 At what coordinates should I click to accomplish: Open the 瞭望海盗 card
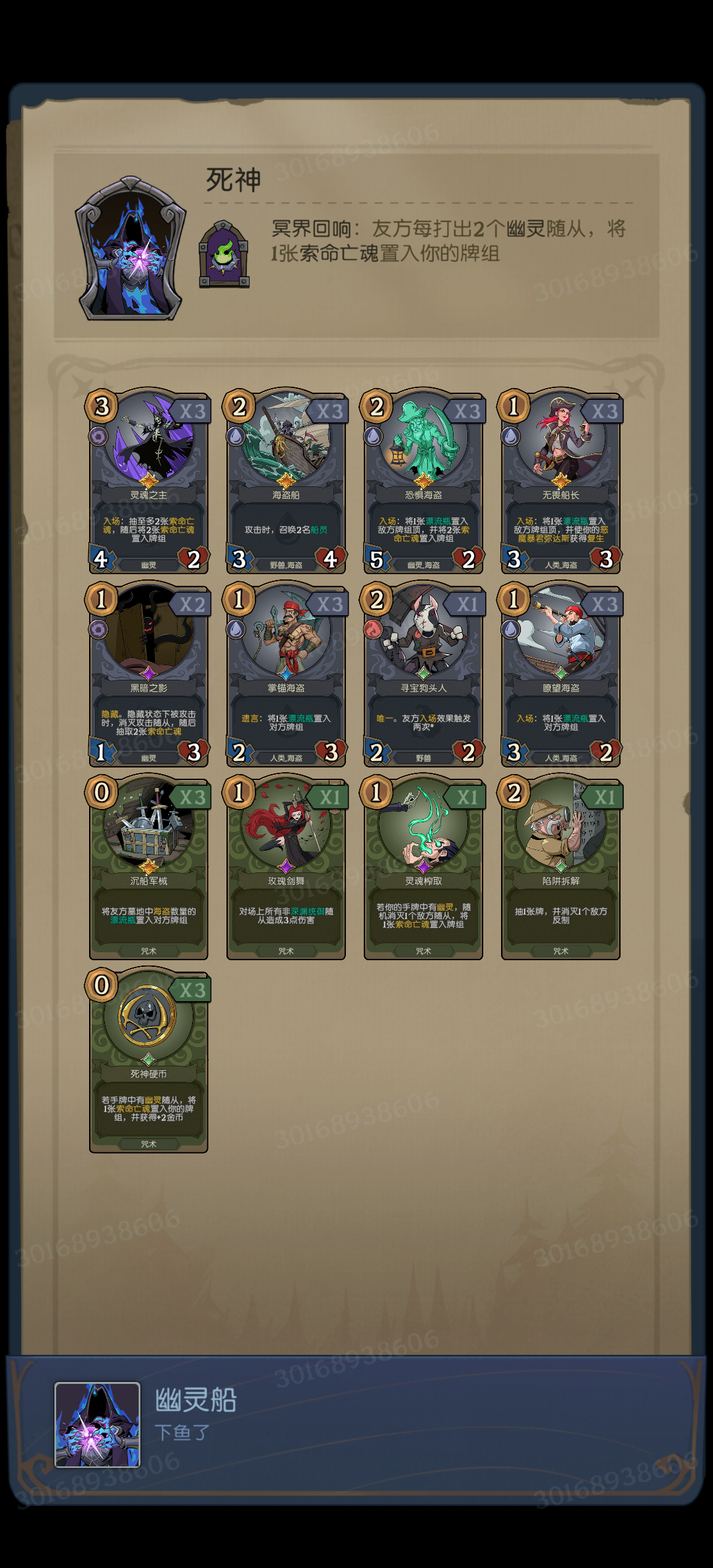pyautogui.click(x=560, y=674)
